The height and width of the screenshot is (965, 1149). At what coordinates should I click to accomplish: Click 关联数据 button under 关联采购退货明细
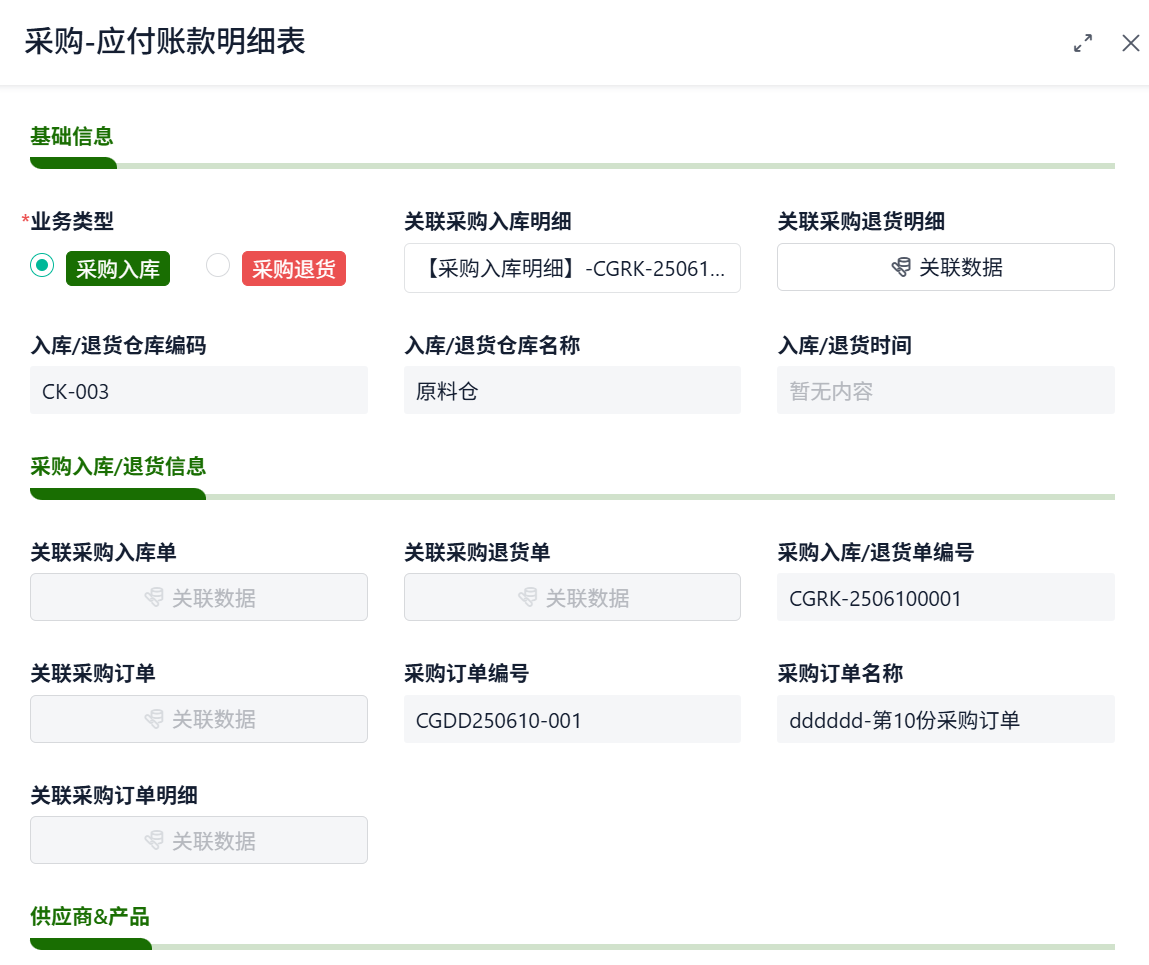coord(945,268)
